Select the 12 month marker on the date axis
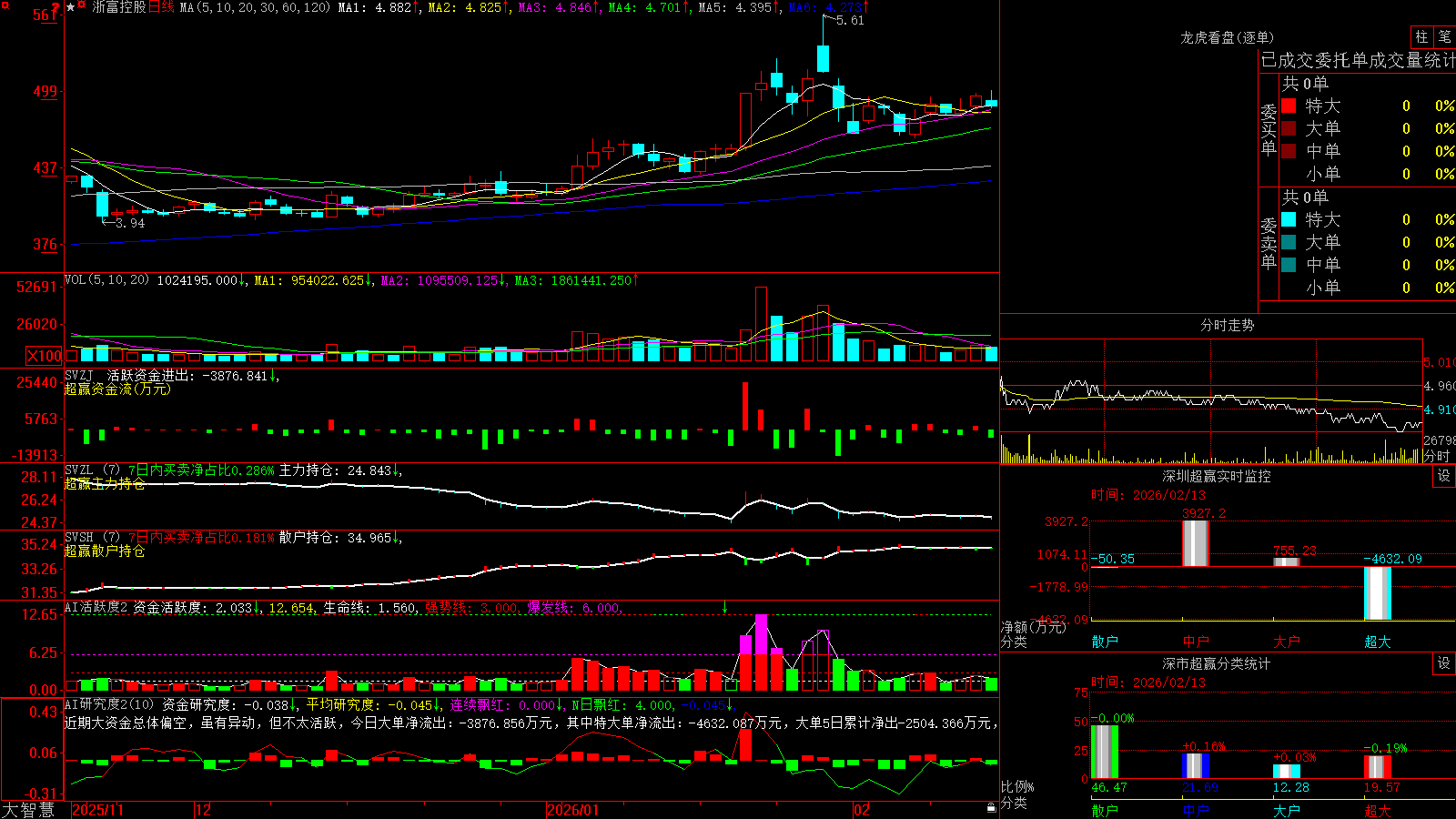 [x=204, y=810]
